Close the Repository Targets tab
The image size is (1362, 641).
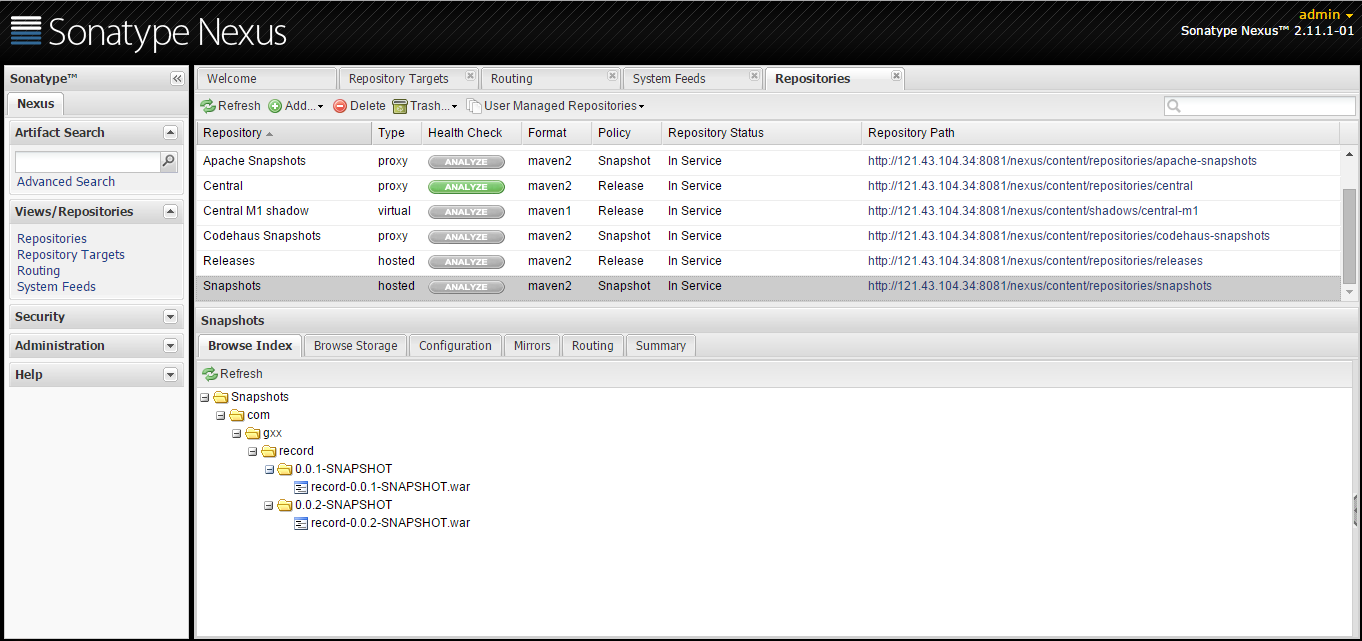point(470,76)
